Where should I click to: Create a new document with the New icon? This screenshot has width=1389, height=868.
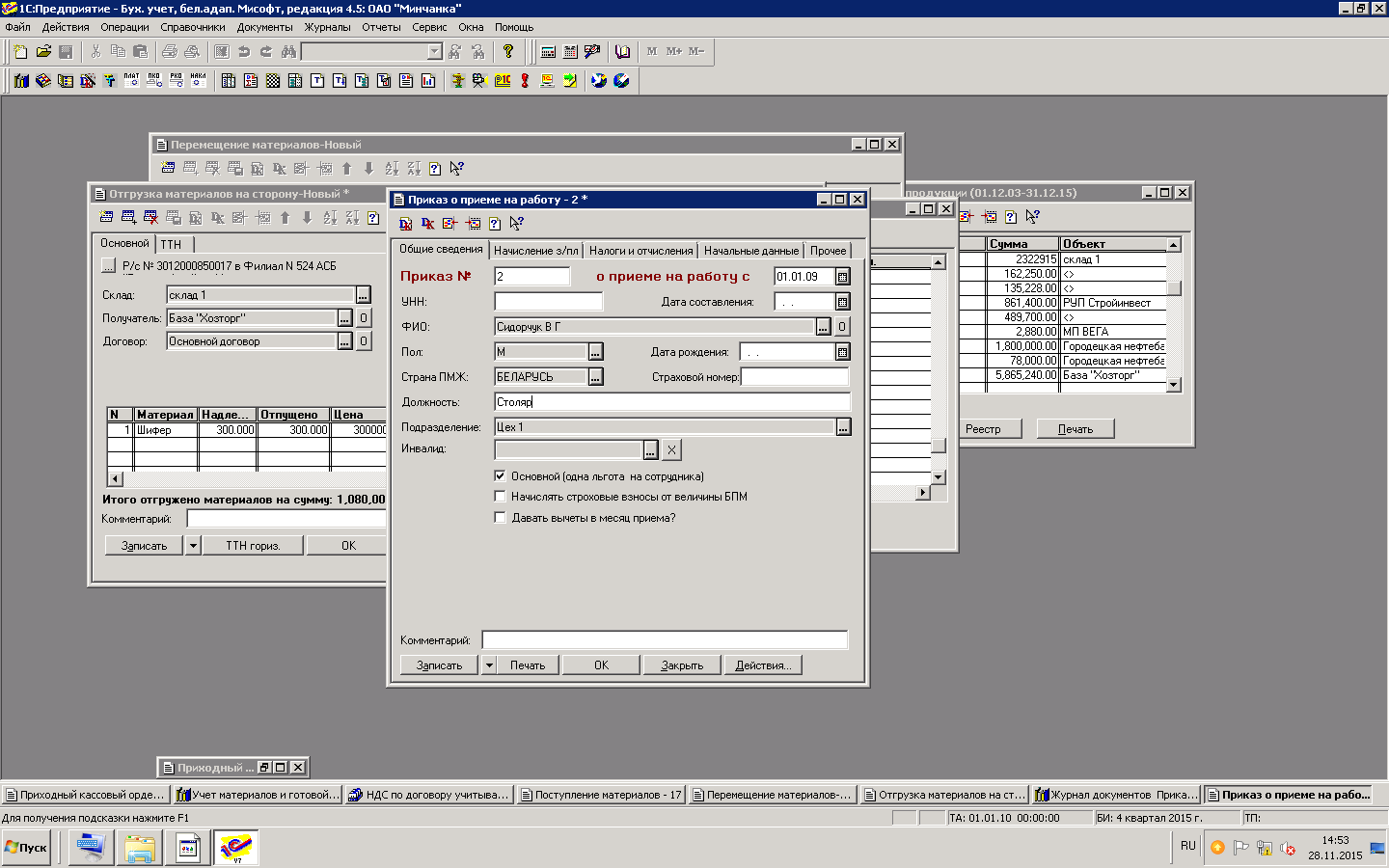pyautogui.click(x=20, y=51)
